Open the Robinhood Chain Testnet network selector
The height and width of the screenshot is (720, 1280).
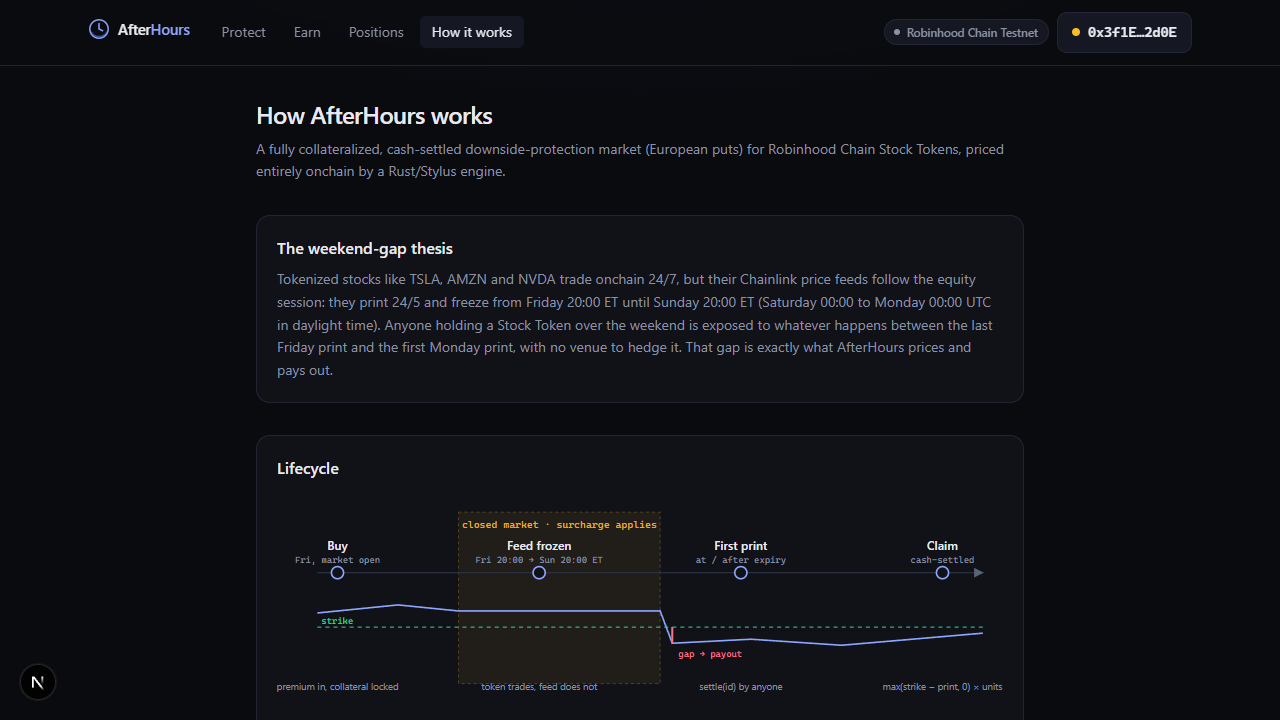(966, 32)
